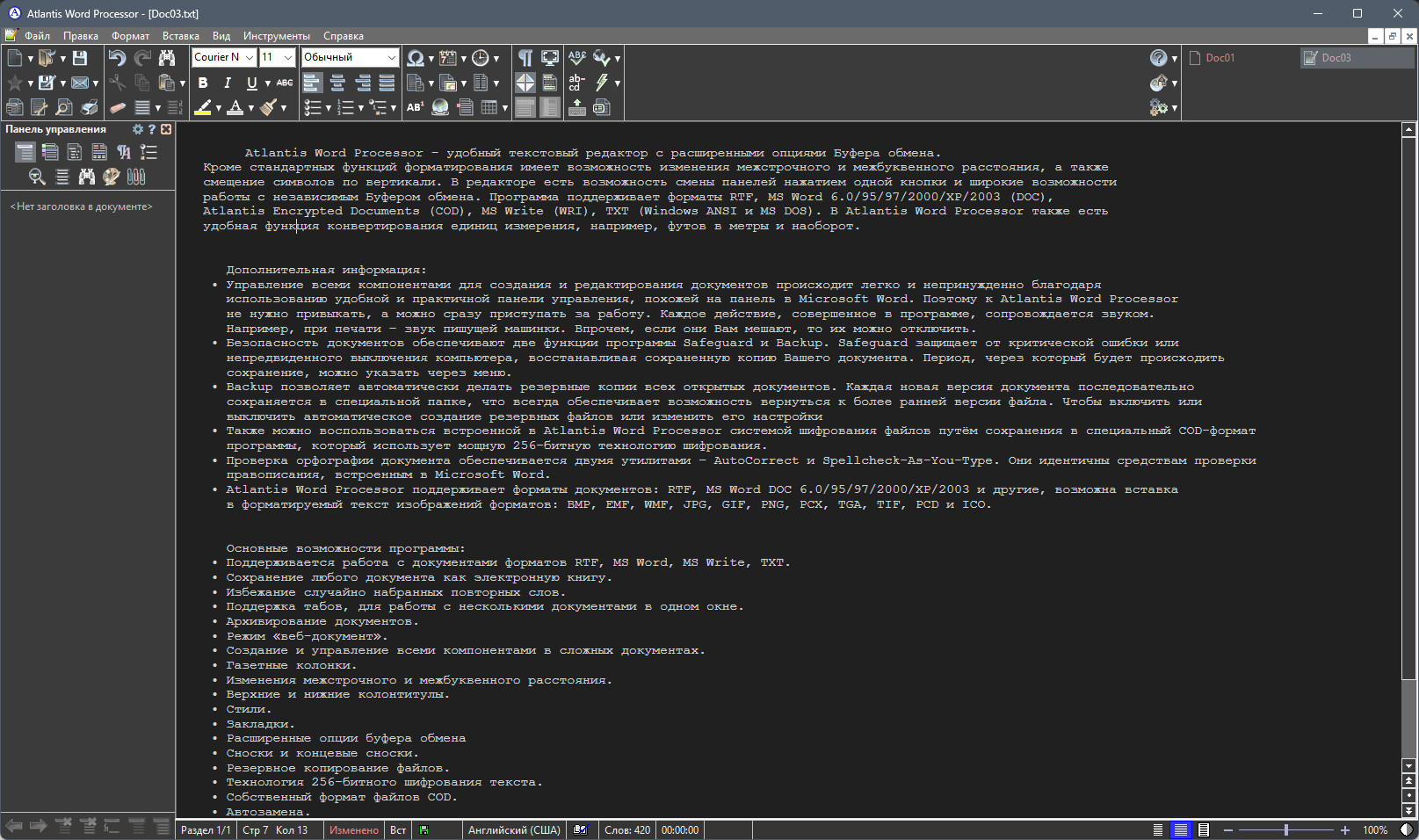The height and width of the screenshot is (840, 1419).
Task: Open the Формат menu
Action: point(130,36)
